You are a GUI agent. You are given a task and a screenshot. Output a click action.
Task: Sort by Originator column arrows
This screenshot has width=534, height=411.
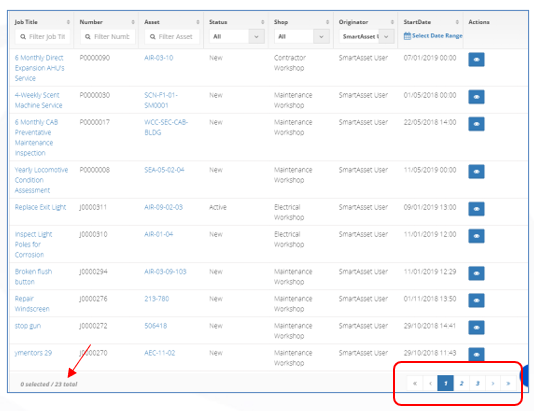point(392,22)
